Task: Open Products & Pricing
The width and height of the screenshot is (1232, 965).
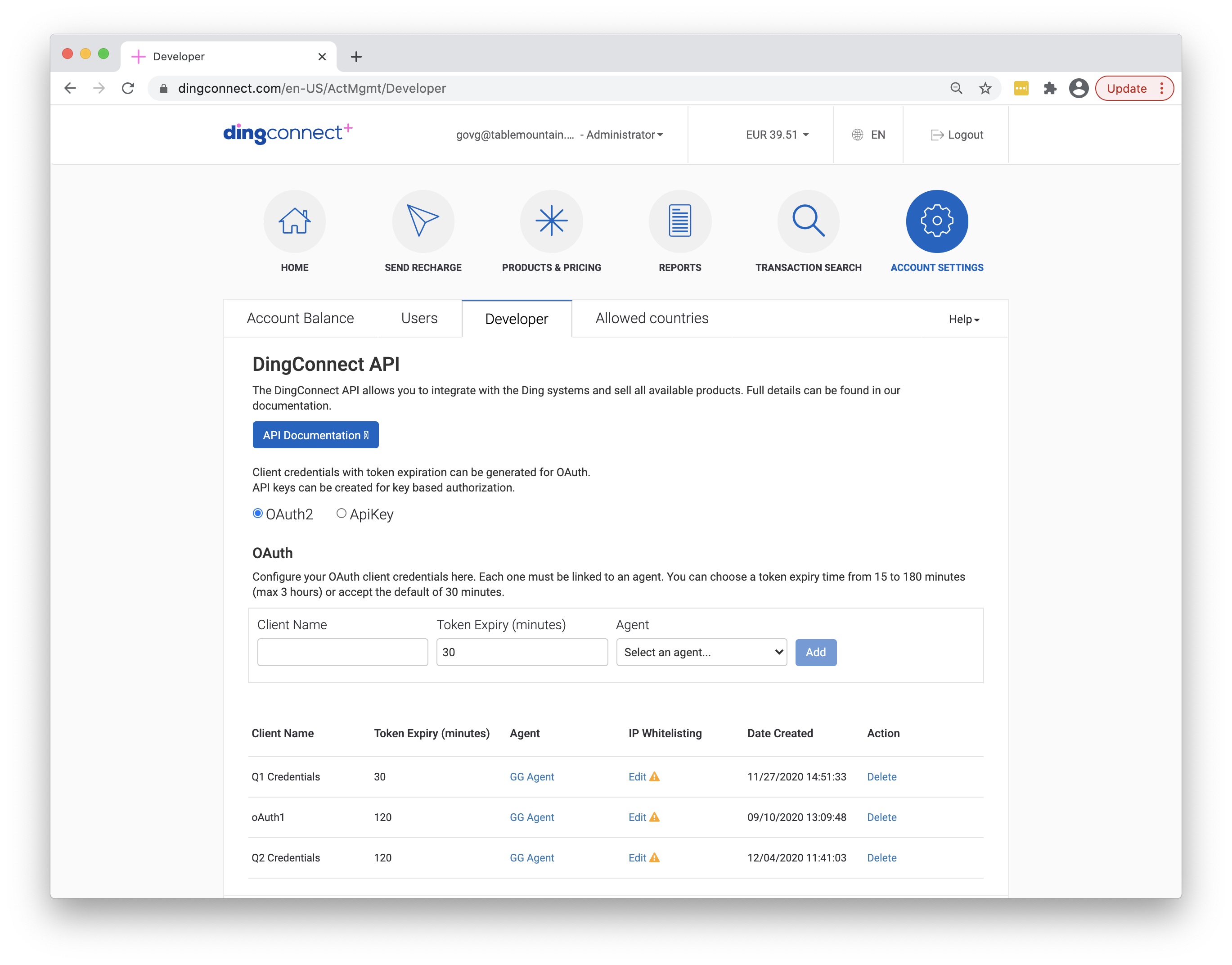Action: (x=551, y=221)
